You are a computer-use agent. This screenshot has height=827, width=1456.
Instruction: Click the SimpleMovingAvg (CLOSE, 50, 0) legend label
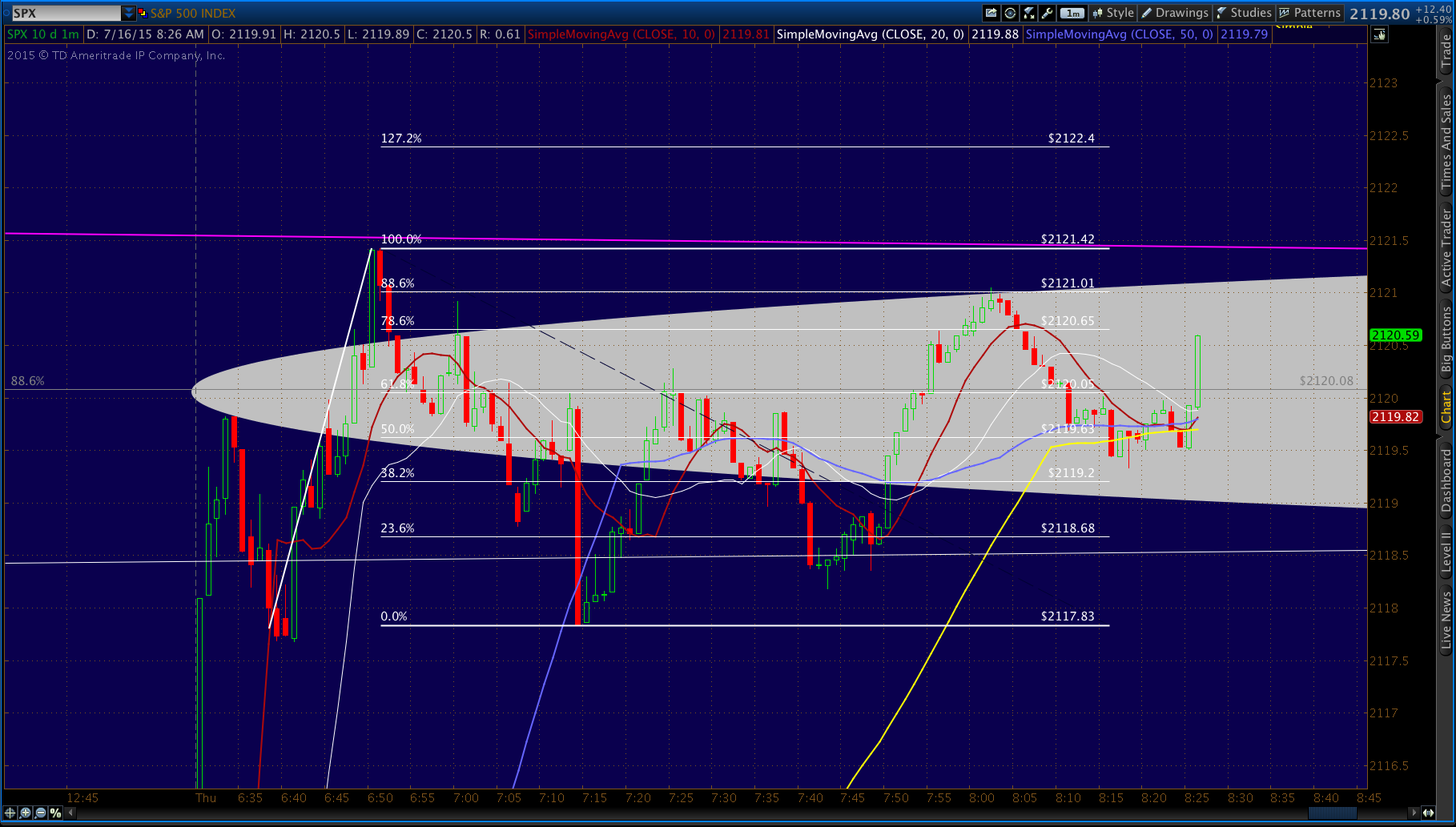coord(1120,34)
